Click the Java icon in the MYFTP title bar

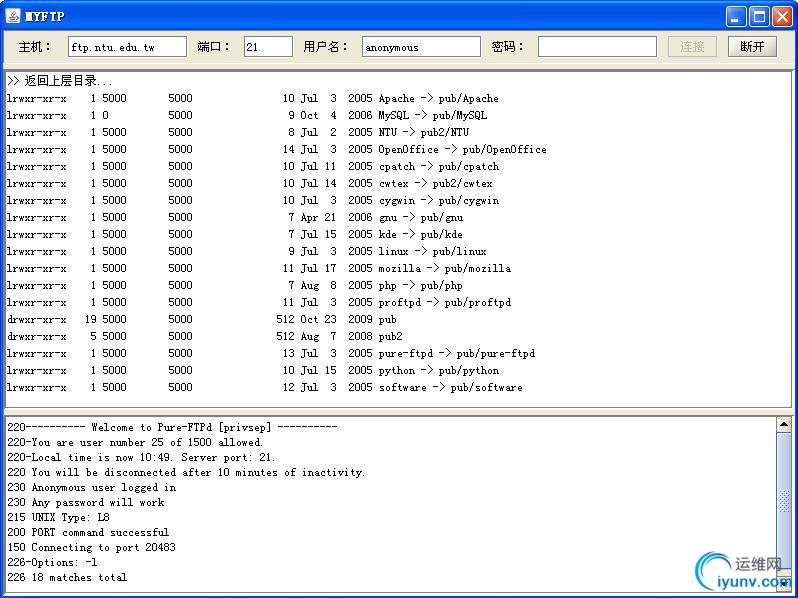13,16
